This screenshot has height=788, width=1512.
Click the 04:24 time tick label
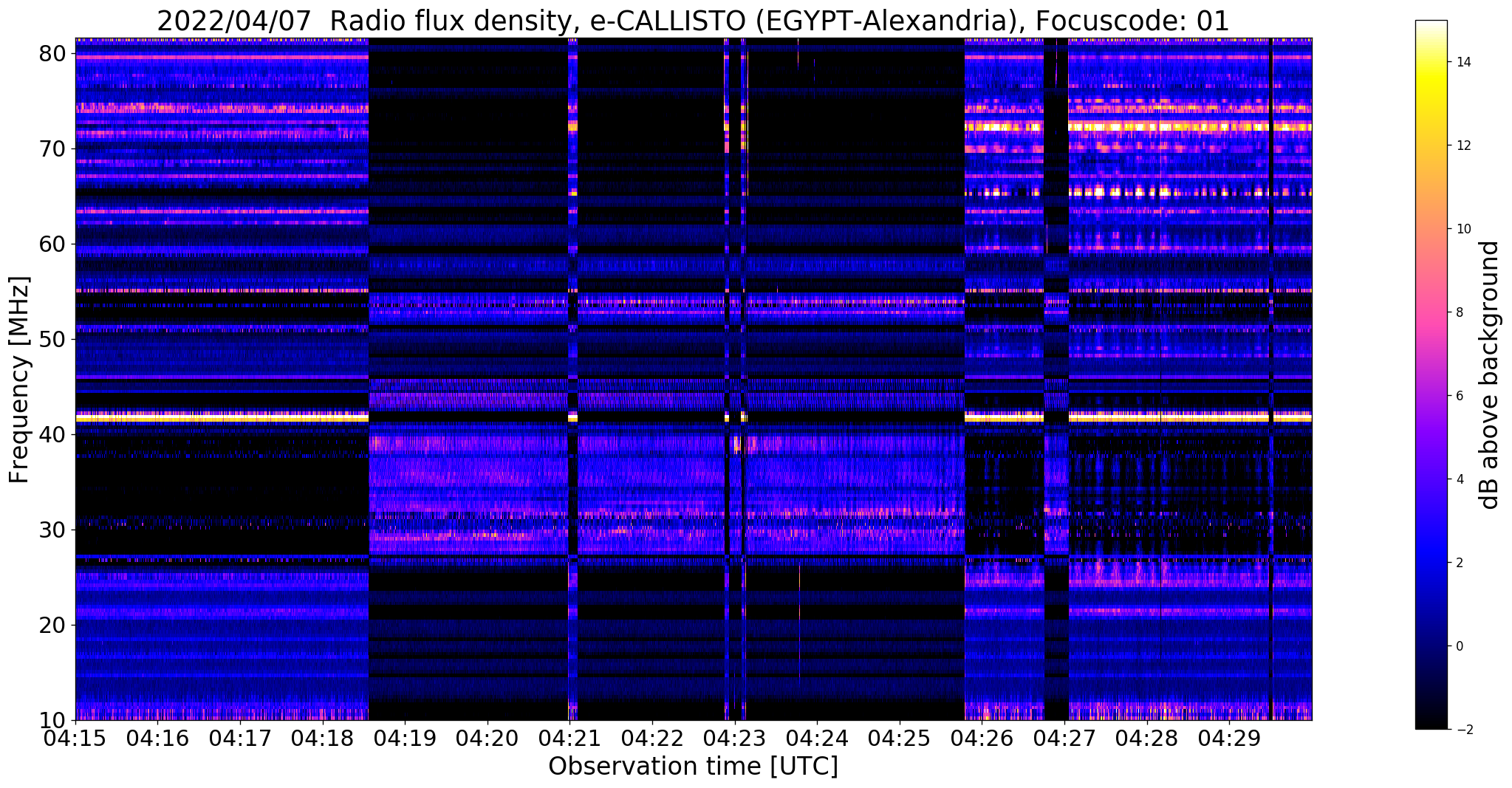pyautogui.click(x=817, y=739)
